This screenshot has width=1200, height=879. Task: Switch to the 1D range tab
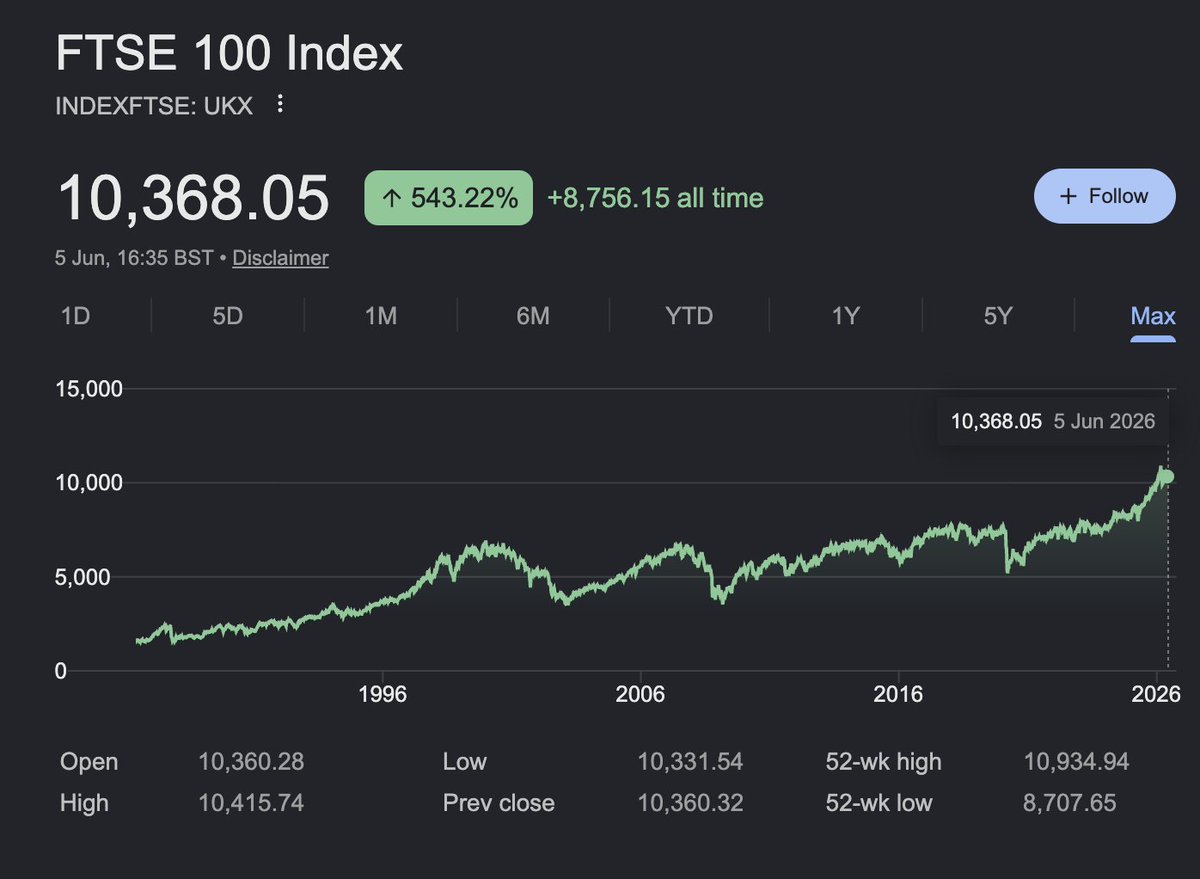coord(76,316)
